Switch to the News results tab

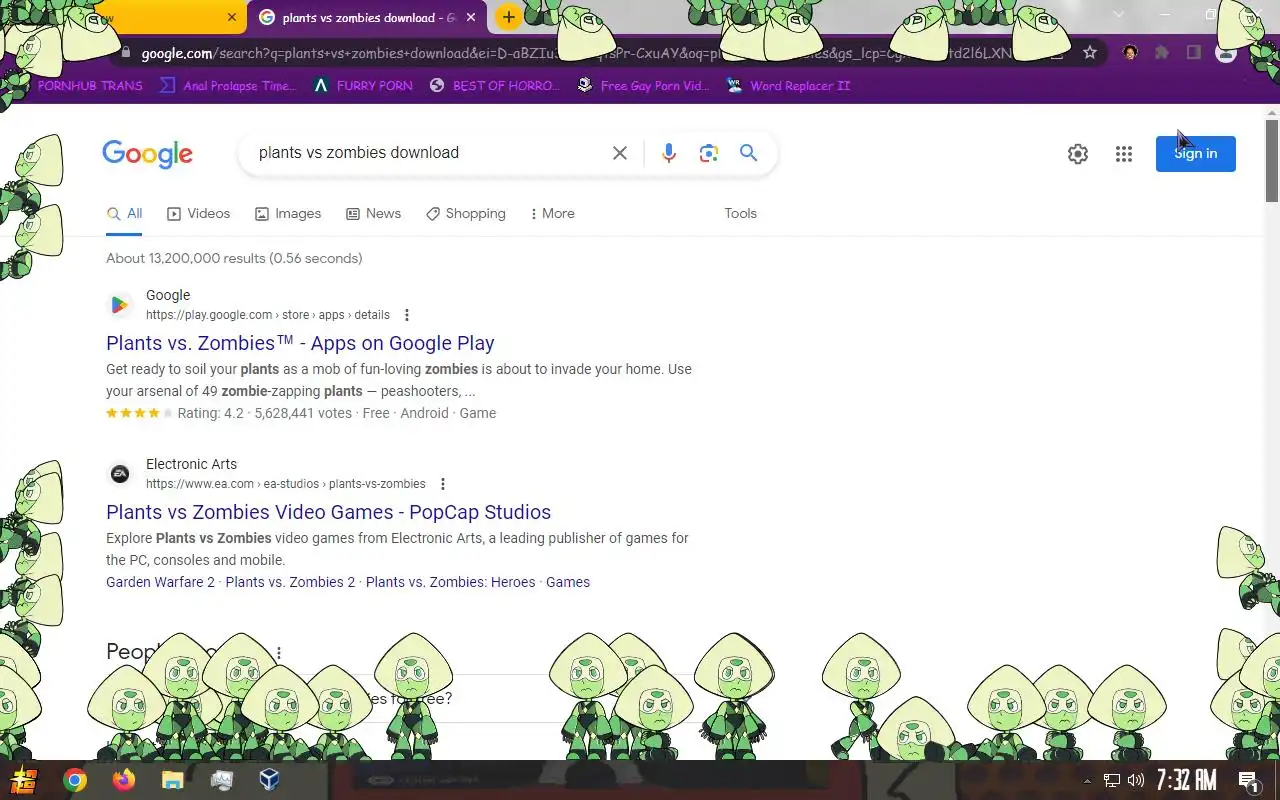point(373,214)
